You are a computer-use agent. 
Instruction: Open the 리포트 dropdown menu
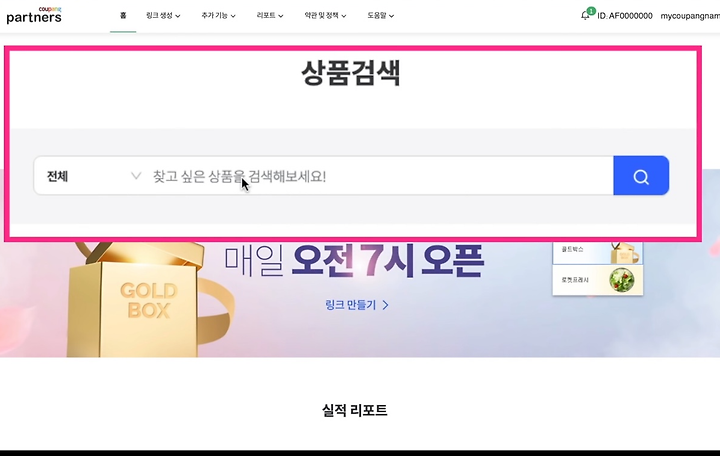click(270, 16)
